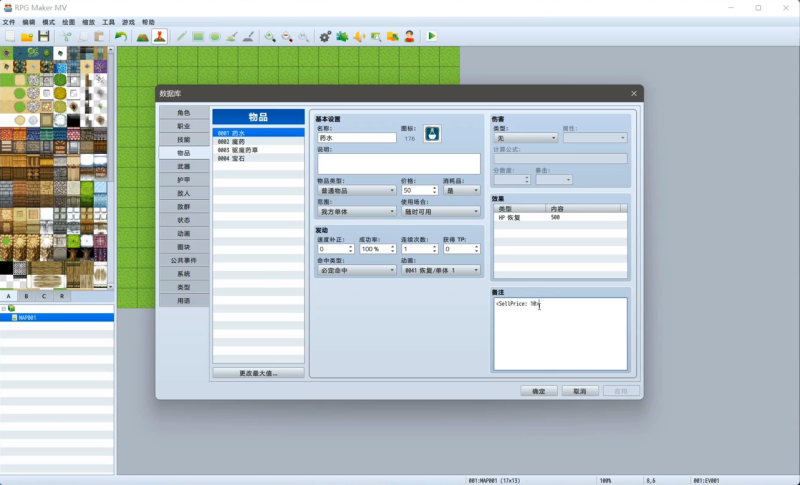Start Playtest with the green play icon
The width and height of the screenshot is (800, 485).
[x=431, y=36]
